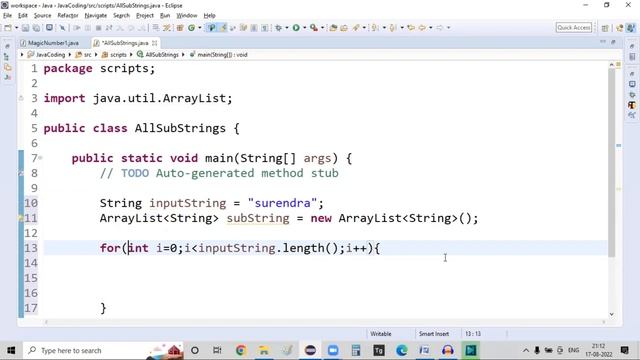The width and height of the screenshot is (640, 360).
Task: Switch to the Java EE perspective icon
Action: [620, 28]
